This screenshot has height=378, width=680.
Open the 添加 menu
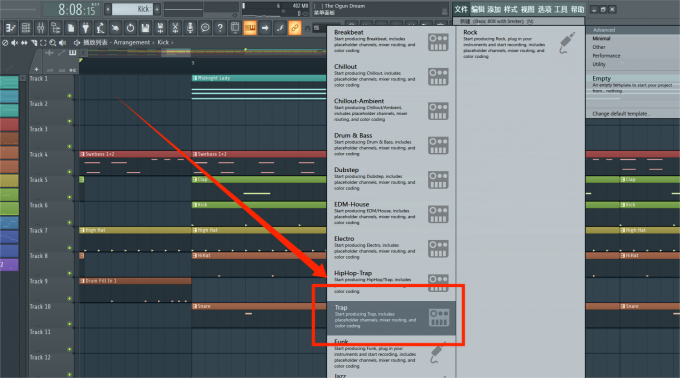coord(494,9)
